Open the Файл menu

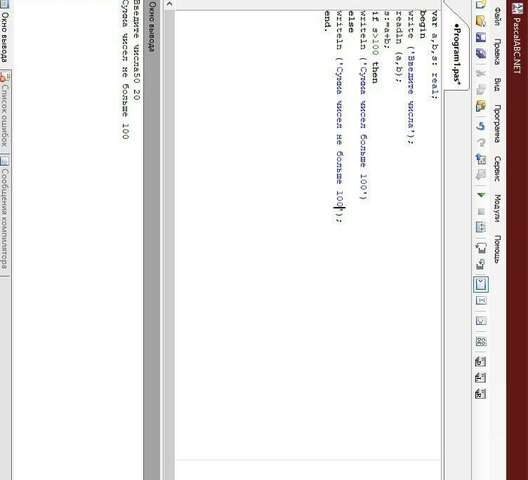coord(497,17)
